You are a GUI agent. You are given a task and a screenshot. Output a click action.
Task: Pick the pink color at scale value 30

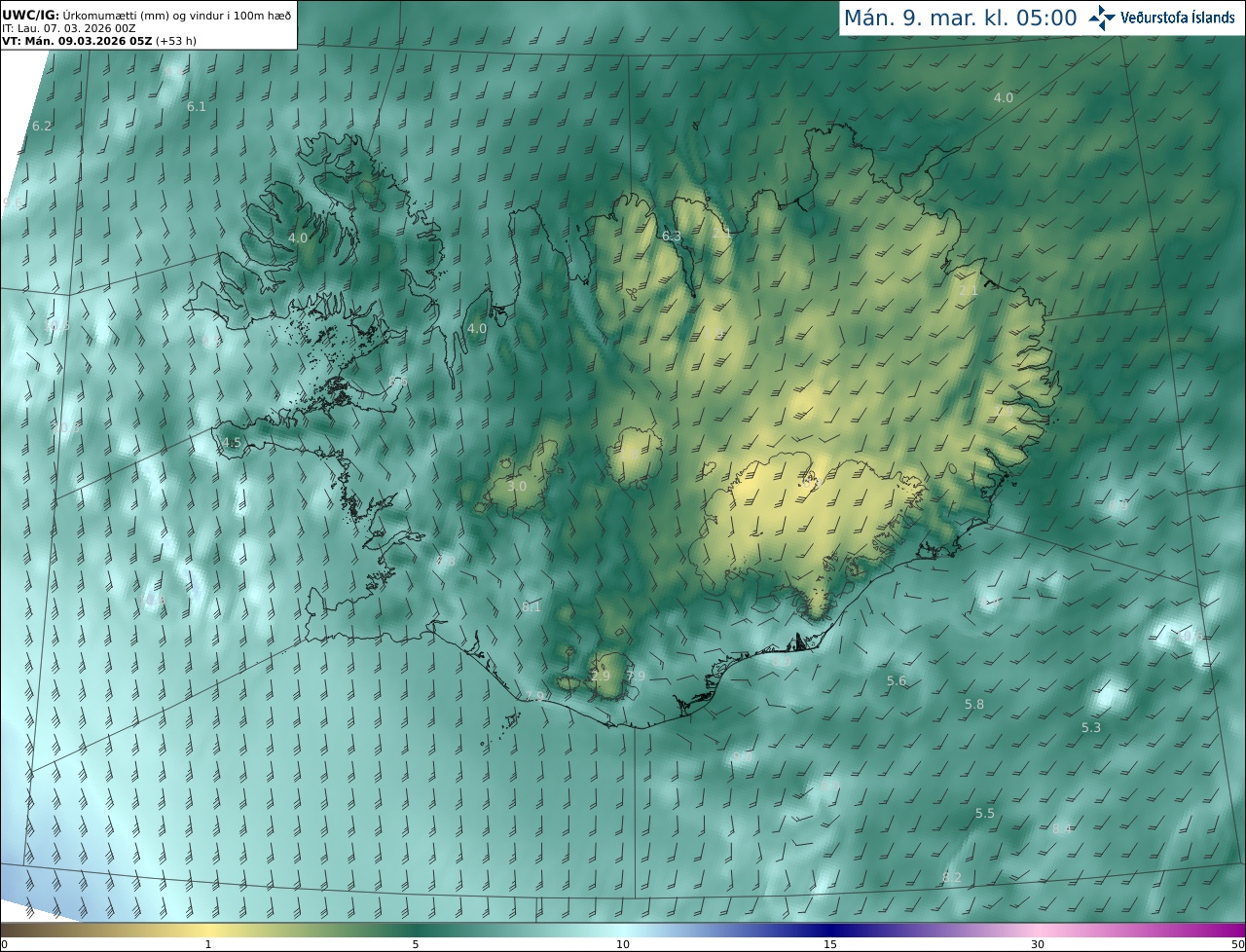(x=1038, y=931)
